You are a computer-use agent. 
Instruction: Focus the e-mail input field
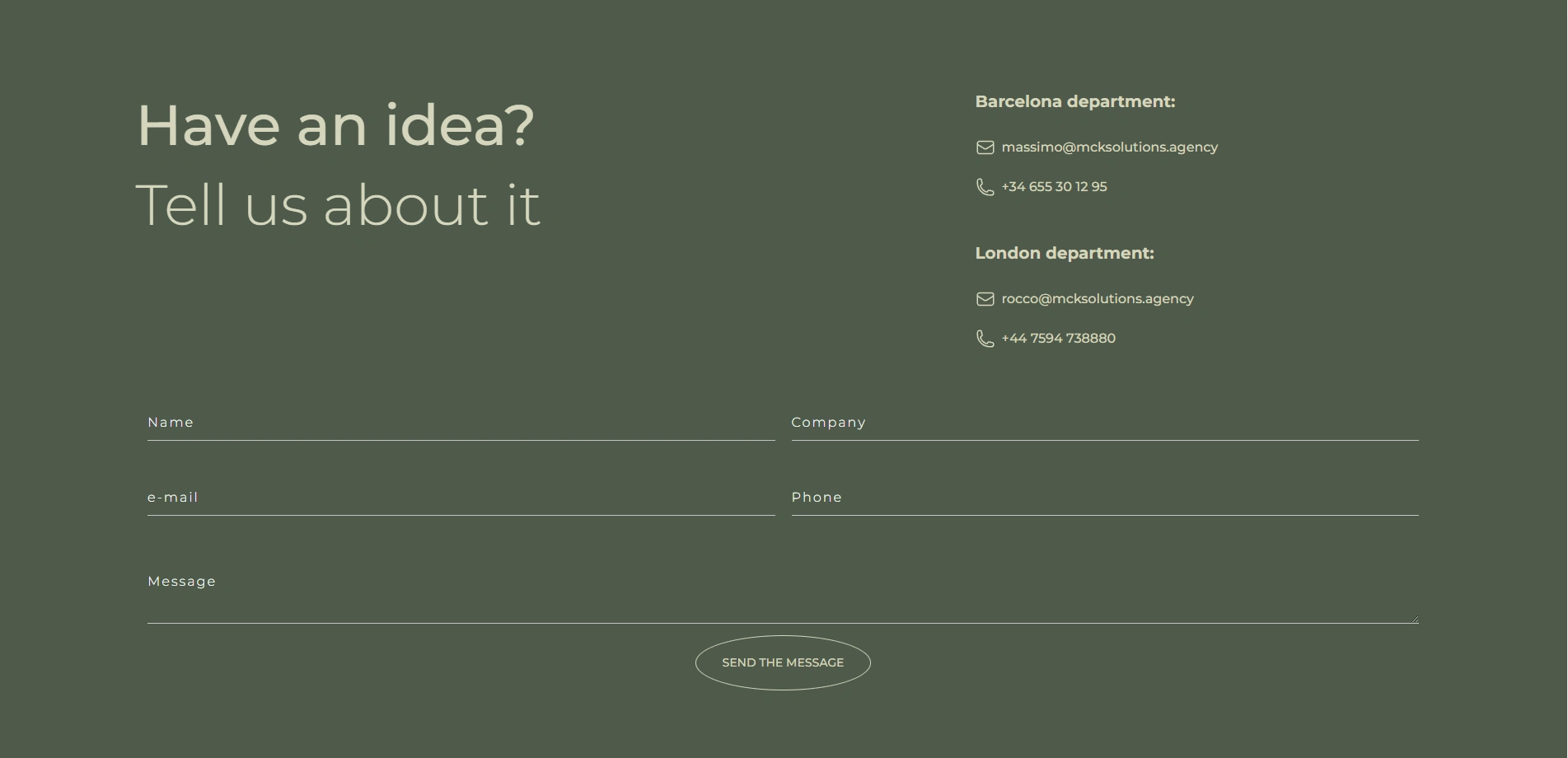point(461,498)
